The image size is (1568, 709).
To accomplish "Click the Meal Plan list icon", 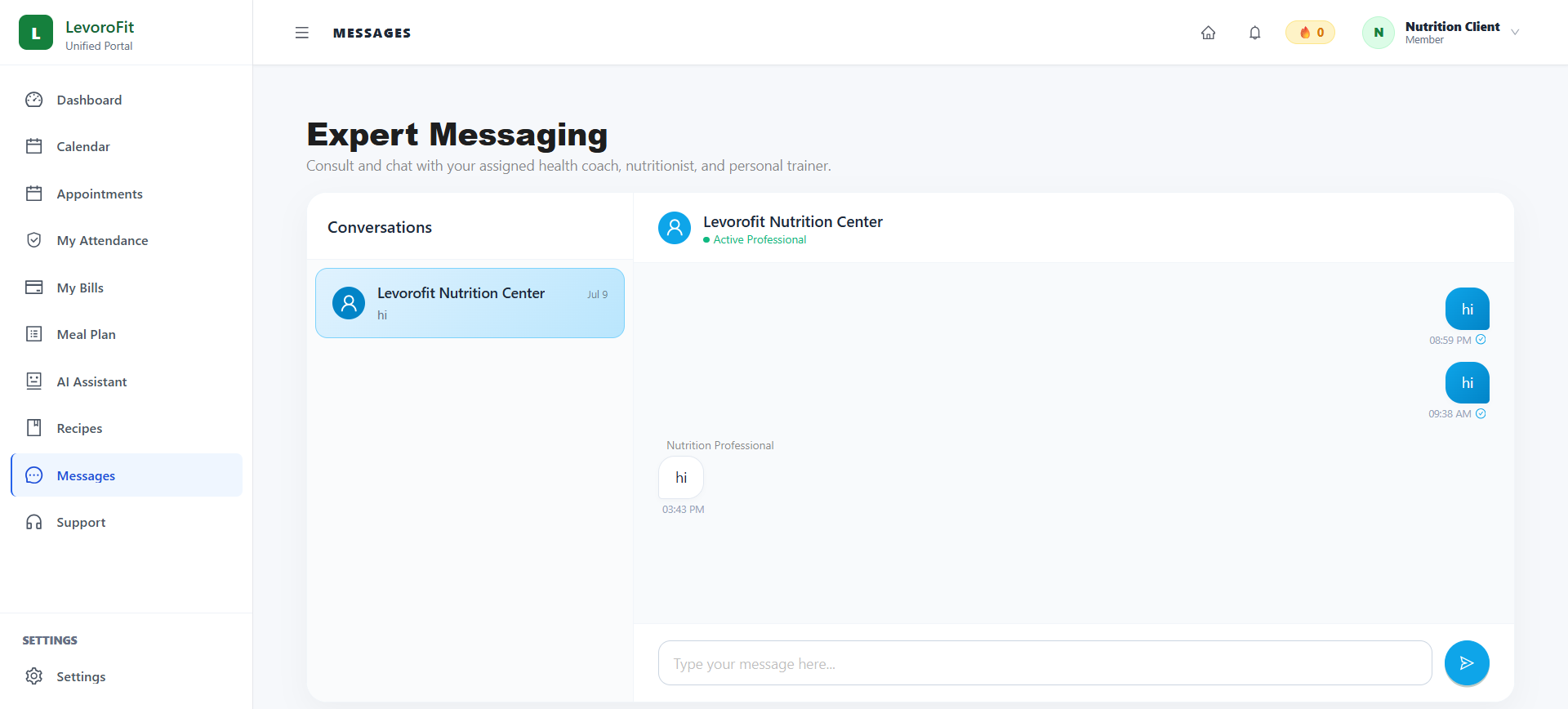I will pyautogui.click(x=34, y=334).
